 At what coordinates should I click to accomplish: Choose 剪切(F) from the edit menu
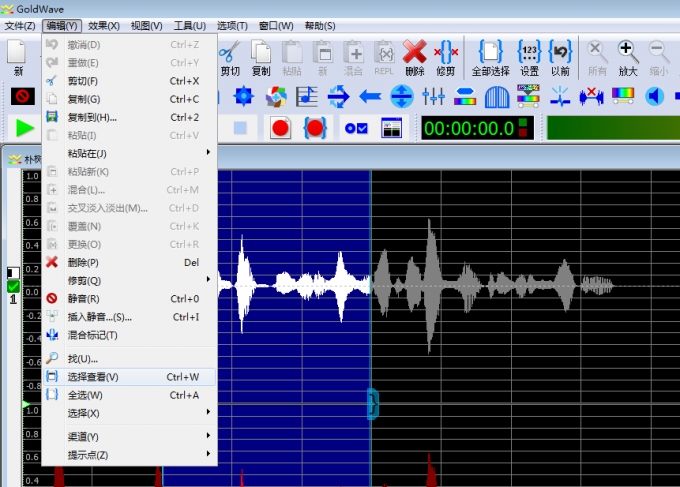[x=130, y=81]
